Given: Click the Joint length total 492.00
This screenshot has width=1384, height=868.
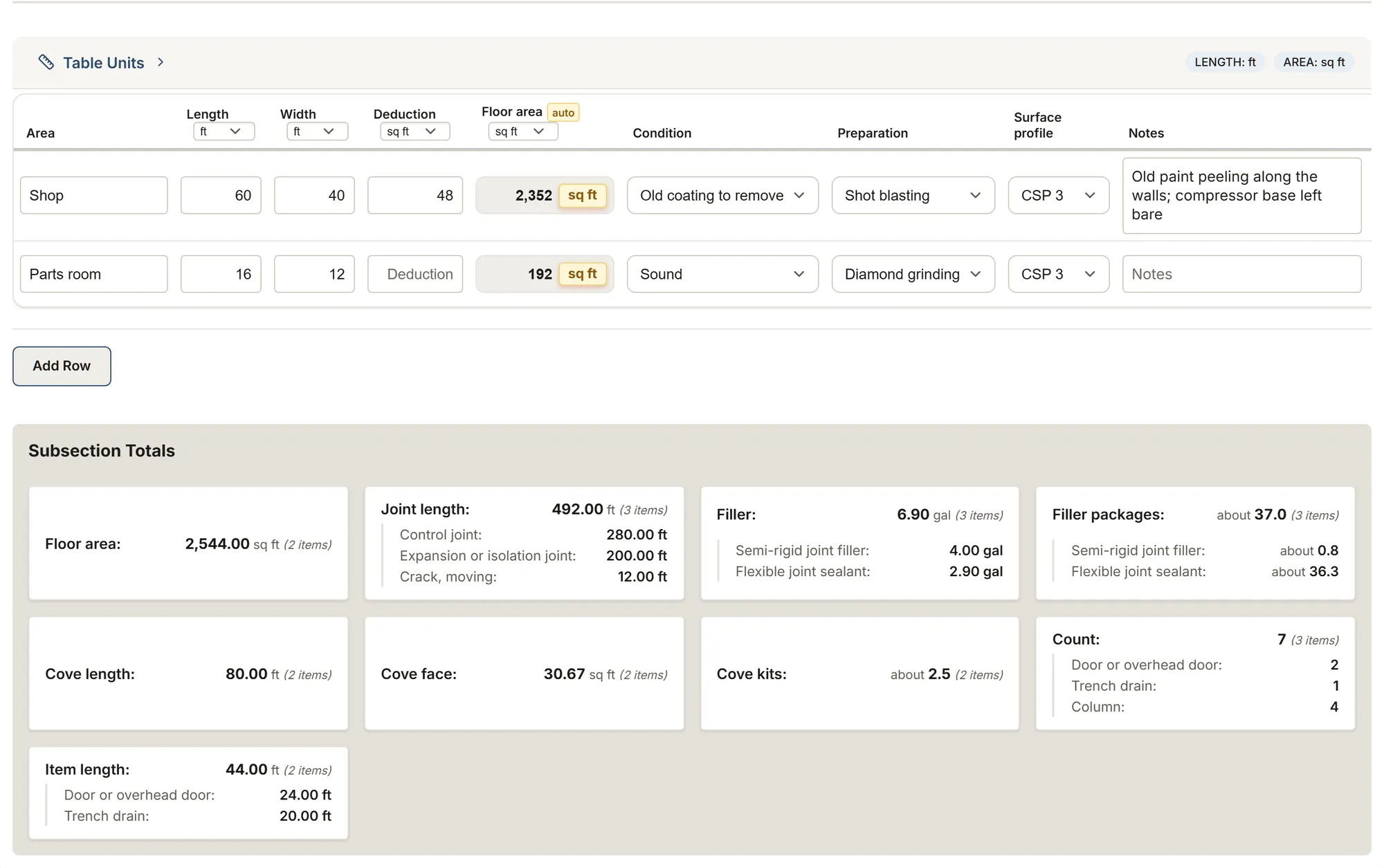Looking at the screenshot, I should click(577, 509).
